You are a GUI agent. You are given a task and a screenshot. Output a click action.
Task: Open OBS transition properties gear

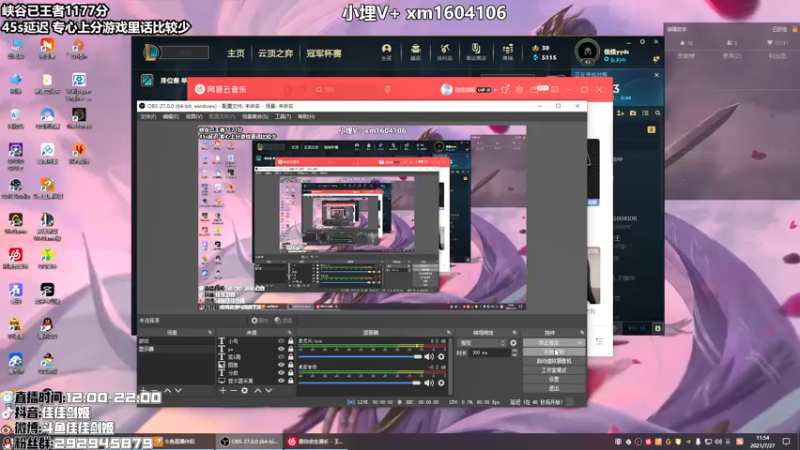(x=513, y=343)
